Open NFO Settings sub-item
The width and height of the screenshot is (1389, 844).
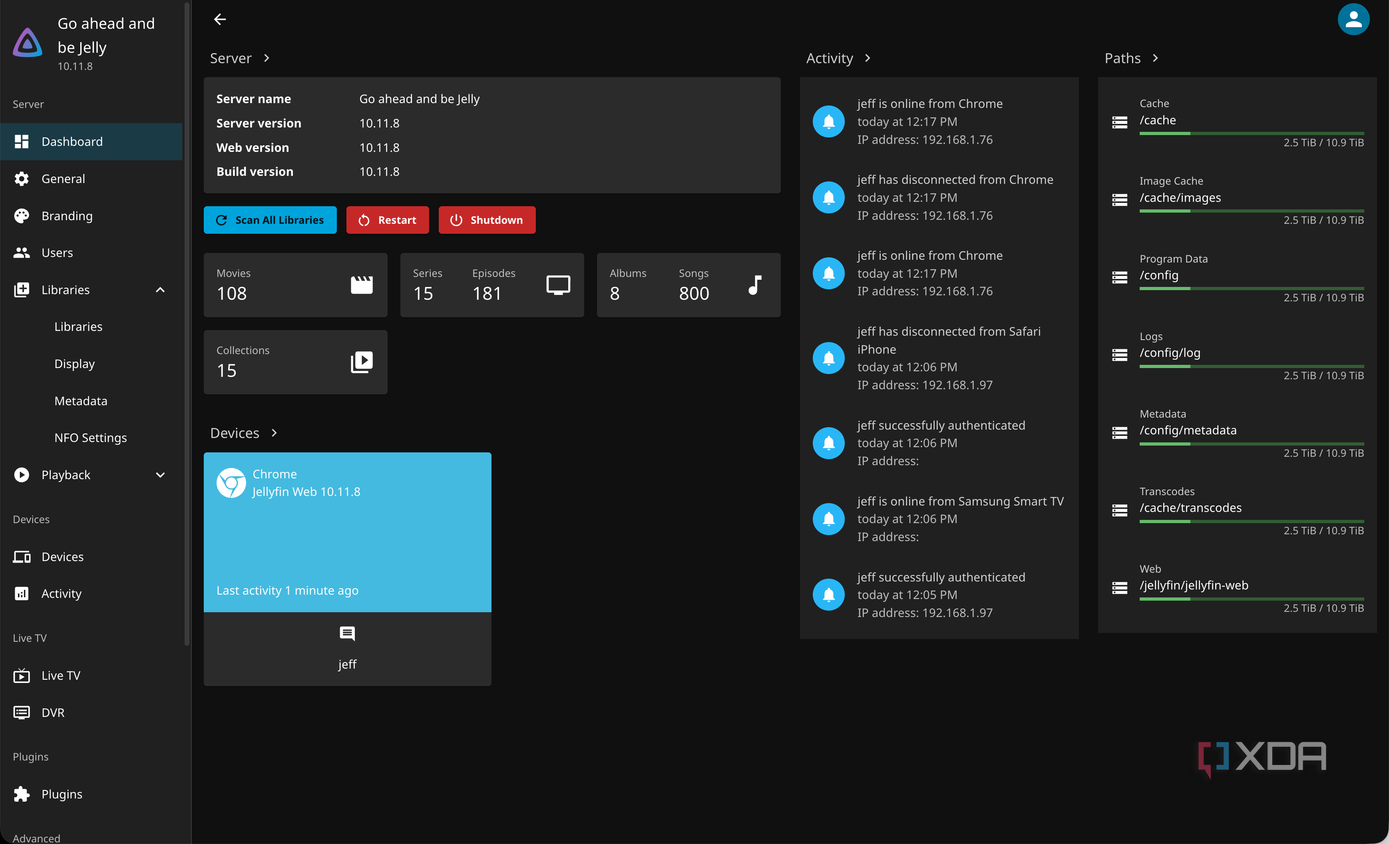pyautogui.click(x=91, y=438)
